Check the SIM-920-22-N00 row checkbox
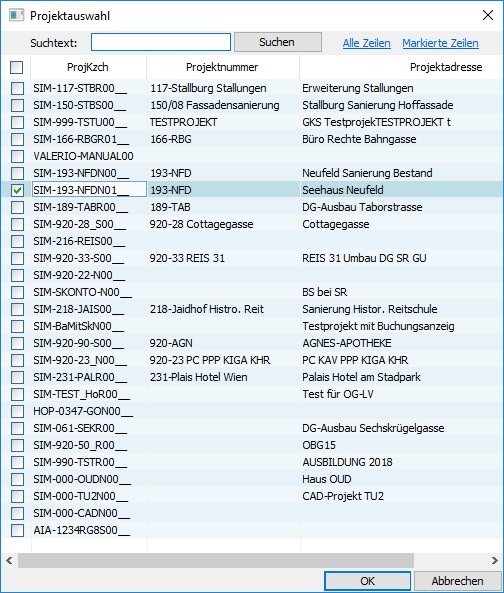 click(17, 275)
